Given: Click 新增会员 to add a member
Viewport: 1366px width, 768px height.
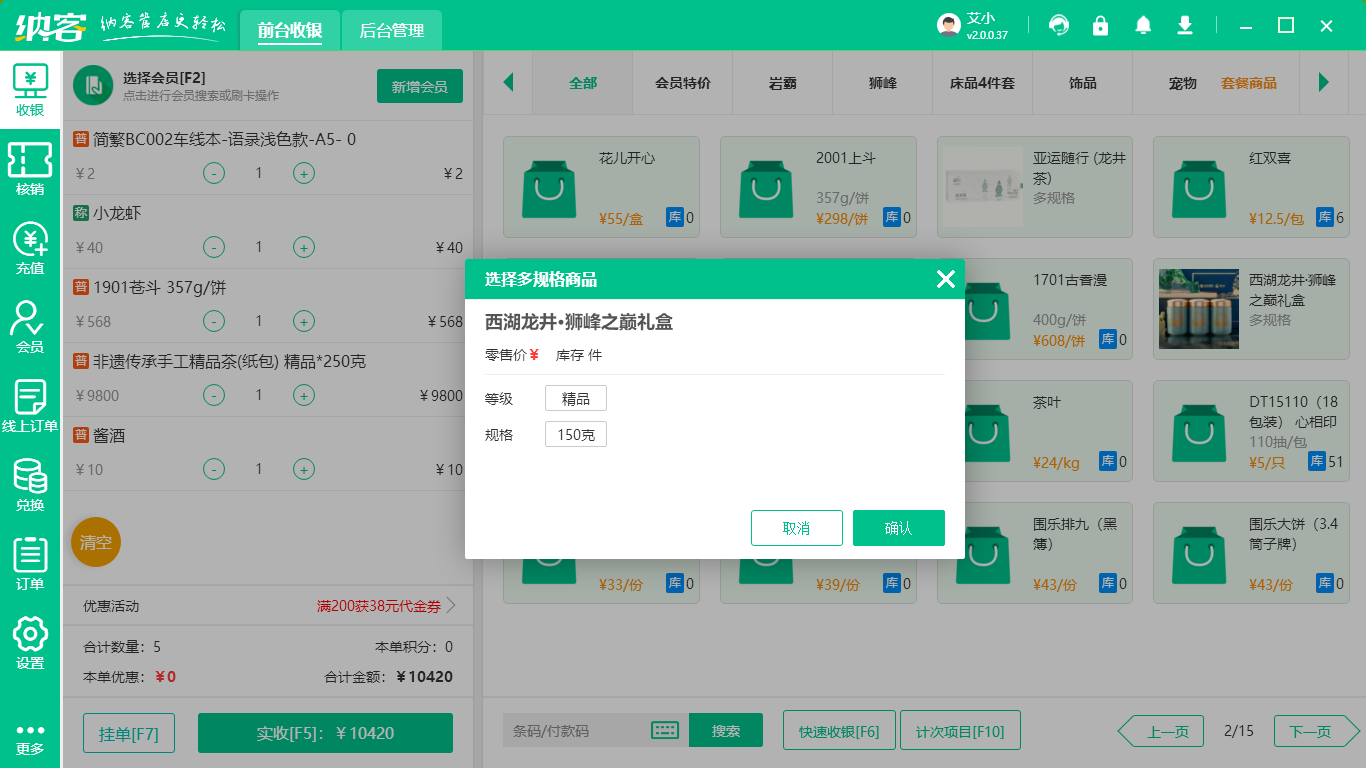Looking at the screenshot, I should tap(419, 86).
